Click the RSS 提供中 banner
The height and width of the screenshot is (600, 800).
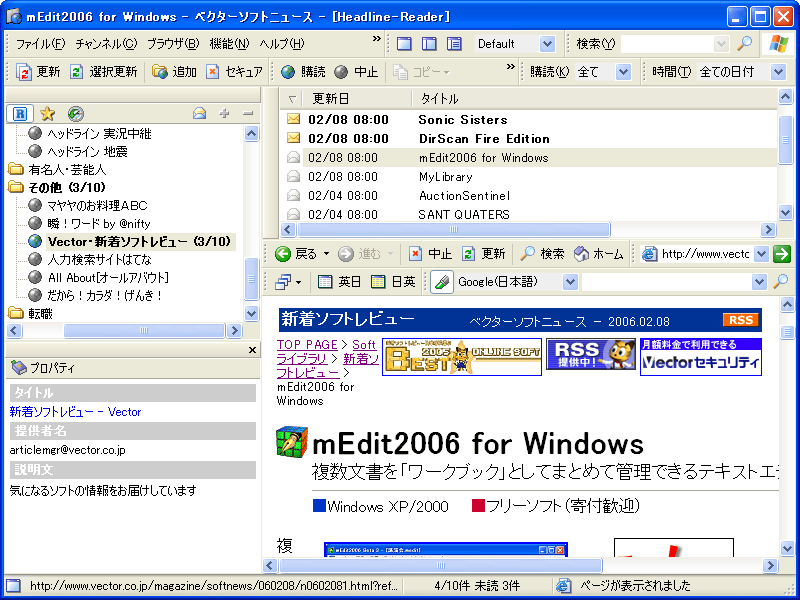(590, 354)
